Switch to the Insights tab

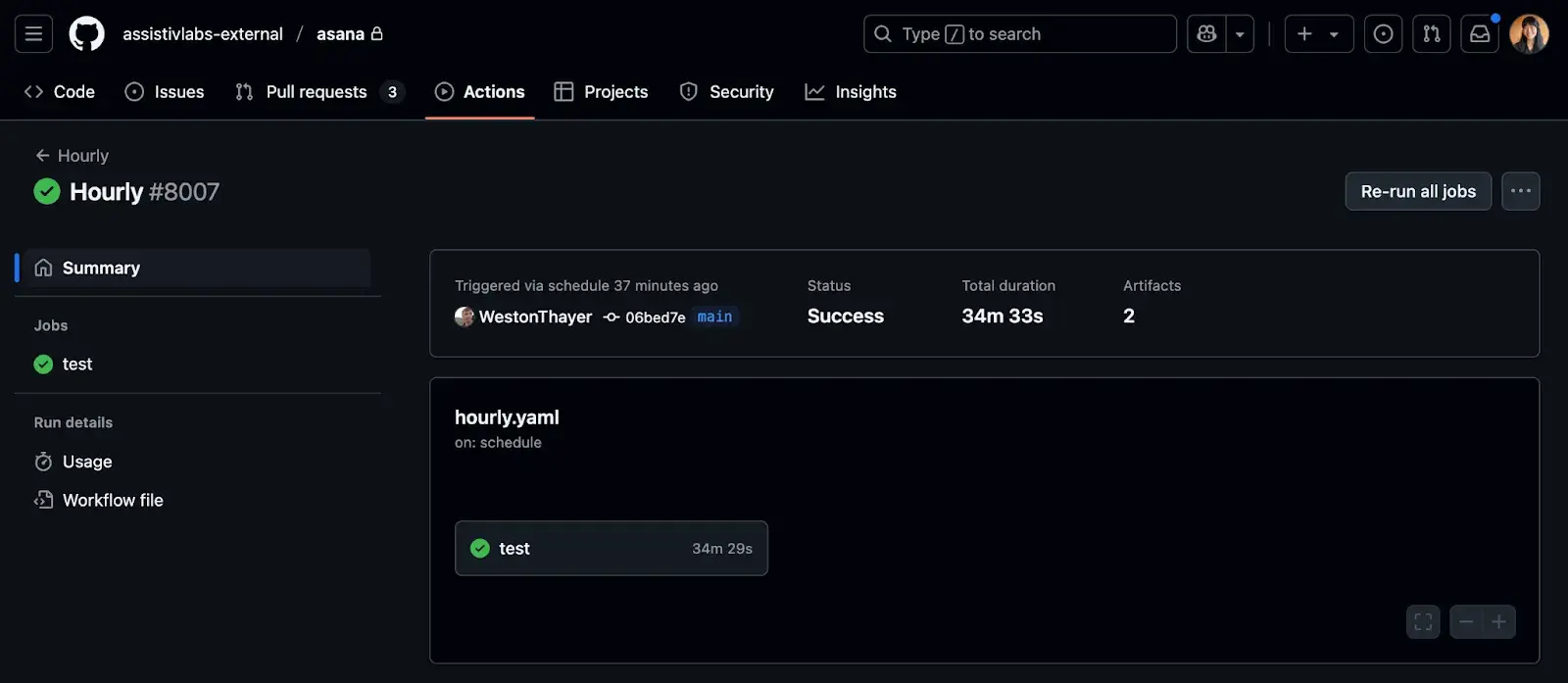[x=851, y=92]
